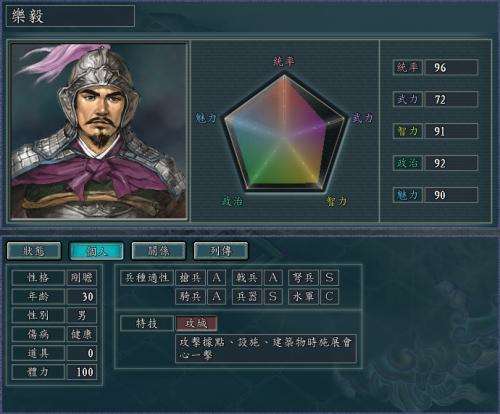Select the 統率 stat value 96
This screenshot has height=414, width=500.
click(x=451, y=67)
